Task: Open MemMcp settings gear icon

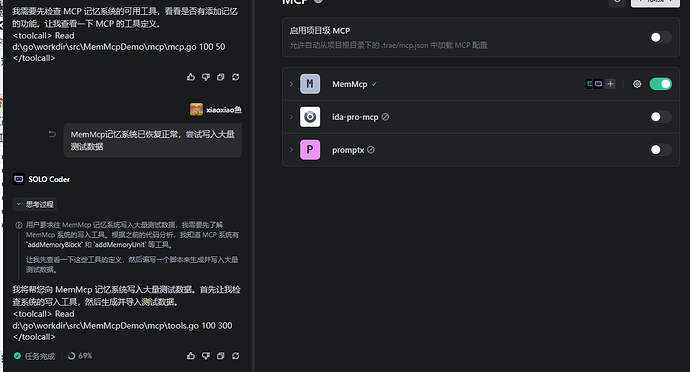Action: (637, 84)
